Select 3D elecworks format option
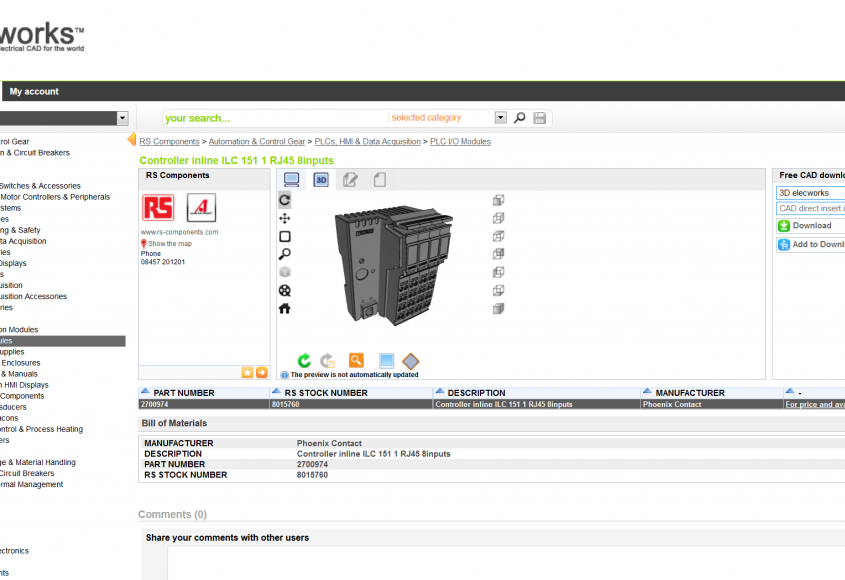This screenshot has height=580, width=845. [811, 193]
